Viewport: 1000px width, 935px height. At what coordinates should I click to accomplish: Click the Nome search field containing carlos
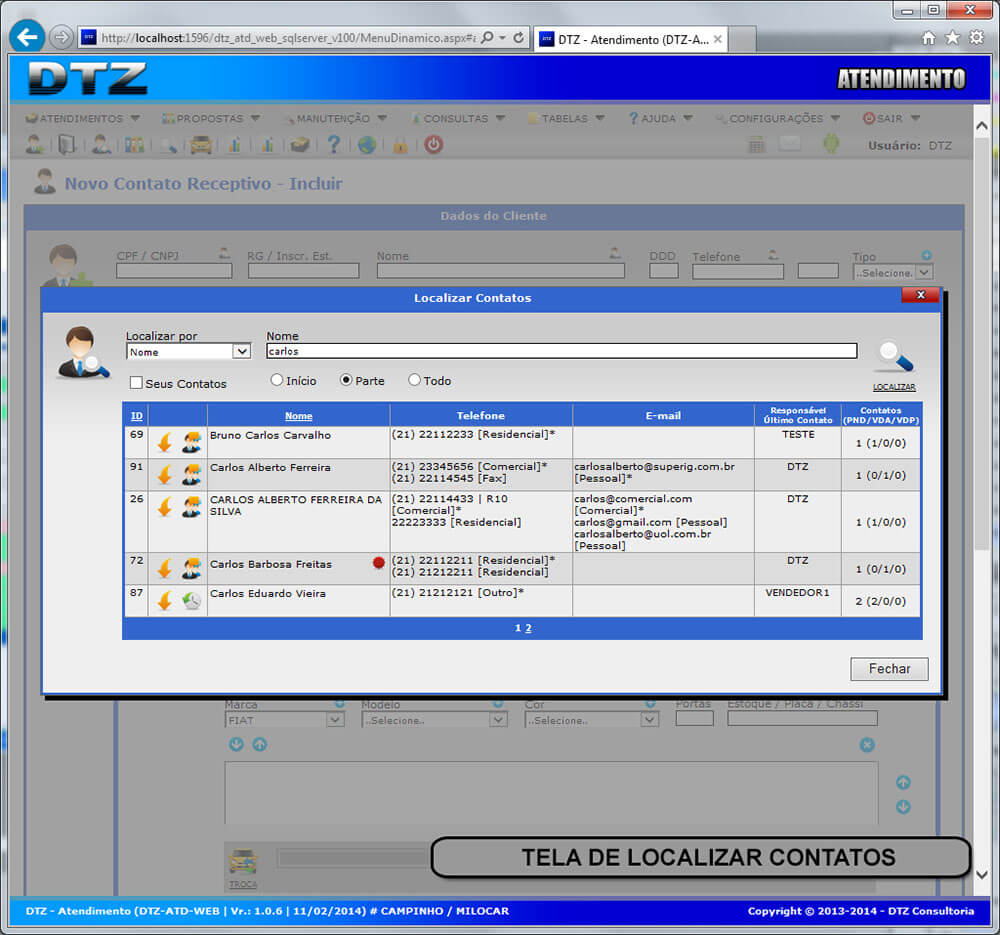560,351
